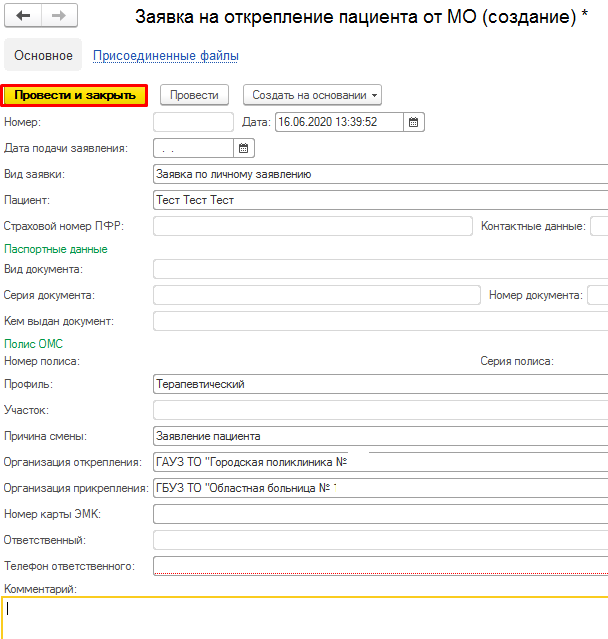Open calendar picker for the Дата field

coord(414,122)
